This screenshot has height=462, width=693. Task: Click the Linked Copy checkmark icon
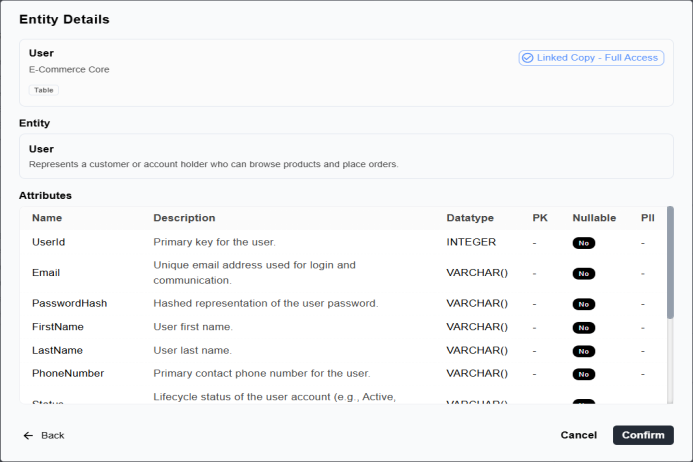[527, 58]
